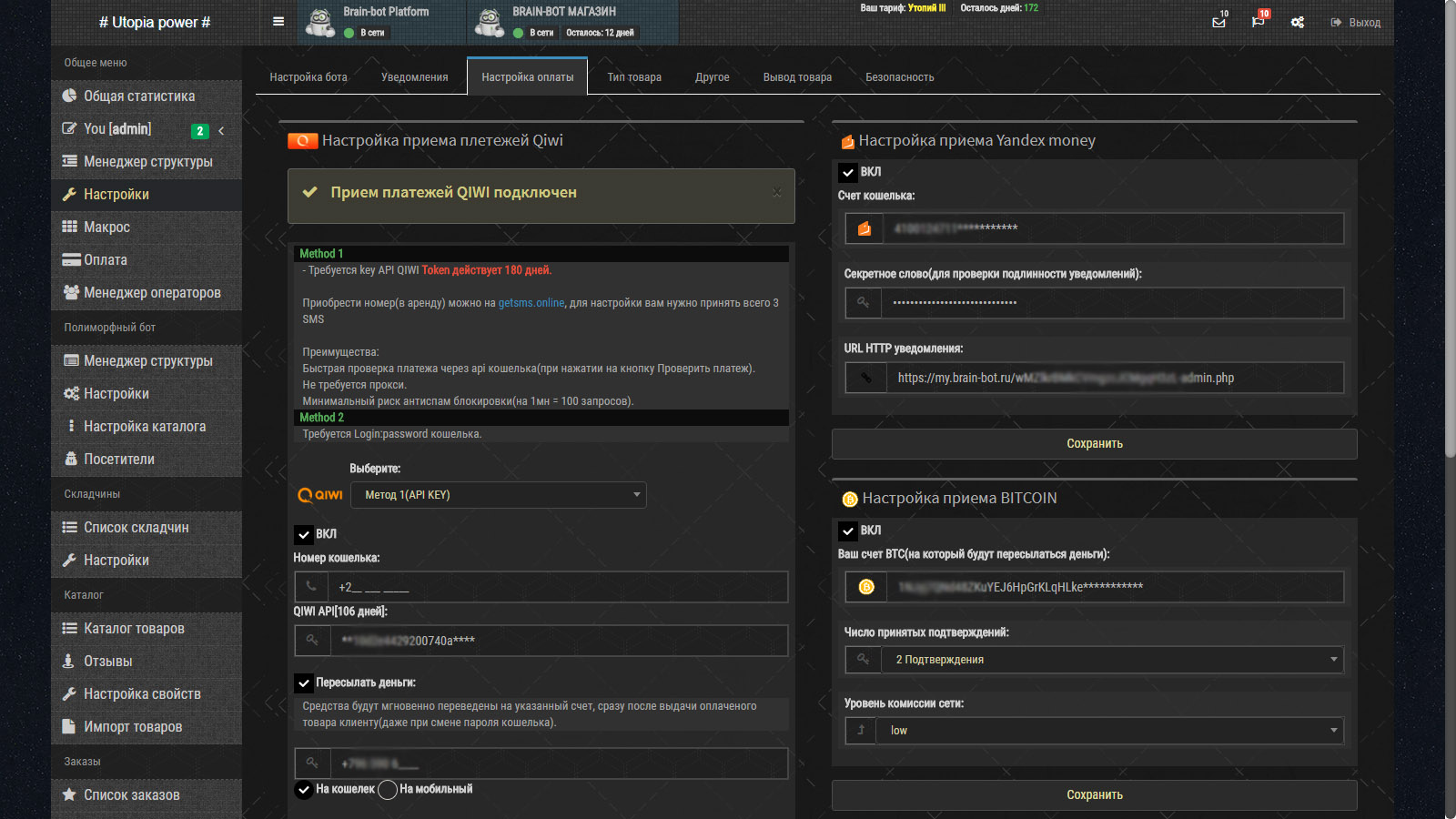Toggle the ВКЛ checkbox for BITCOIN
1456x819 pixels.
click(x=847, y=531)
